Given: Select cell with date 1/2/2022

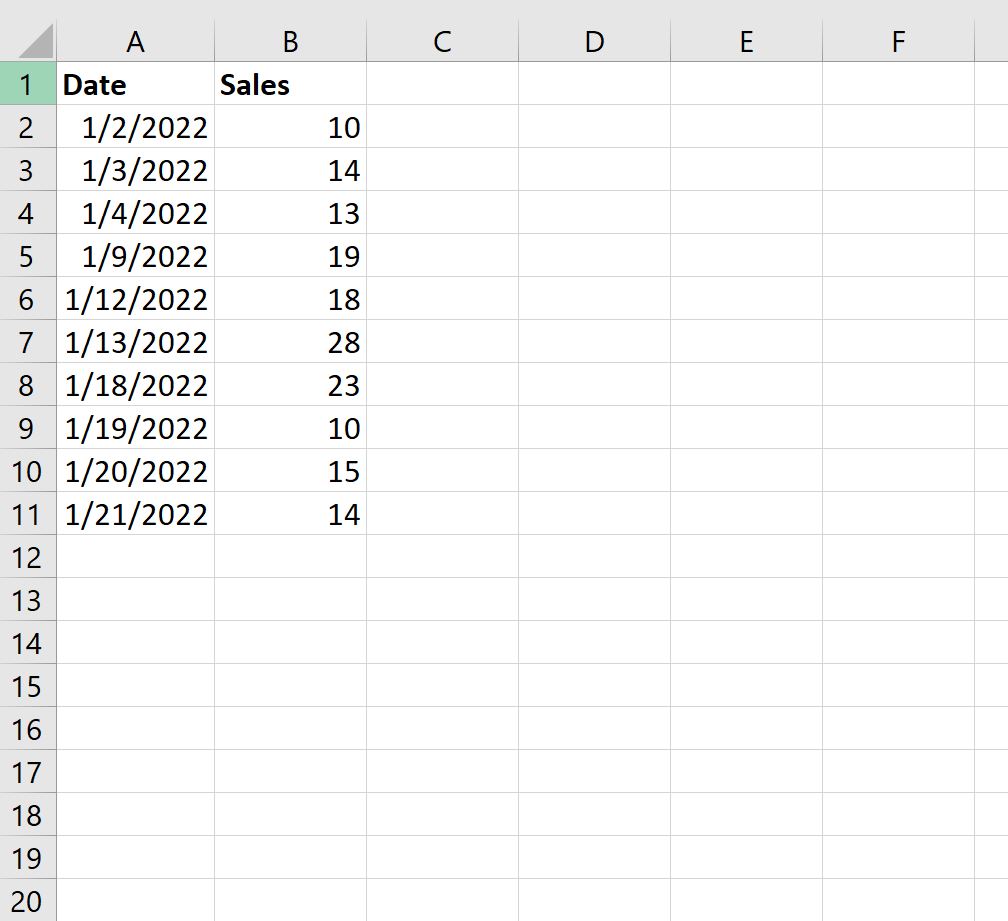Looking at the screenshot, I should tap(135, 128).
